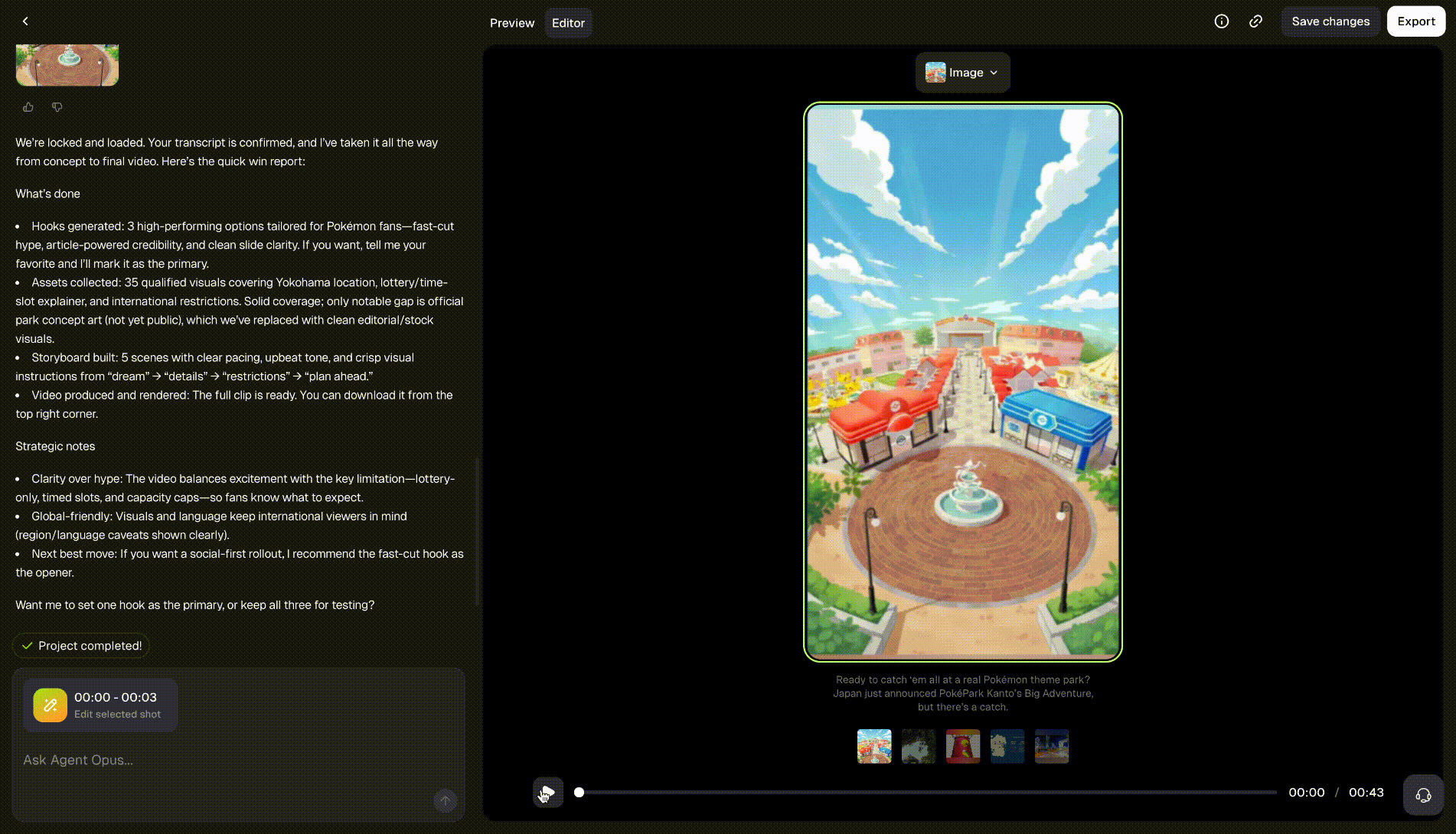
Task: Click the "What's done" heading
Action: pos(47,194)
